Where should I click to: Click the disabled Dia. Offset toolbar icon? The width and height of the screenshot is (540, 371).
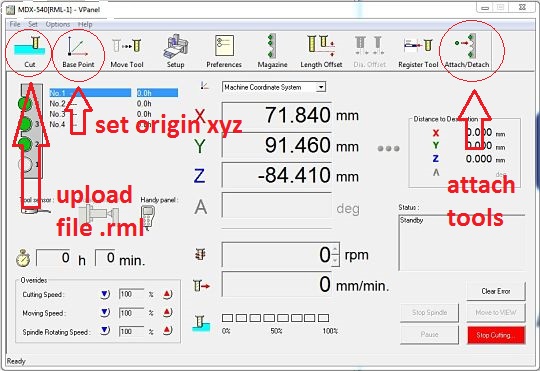[x=370, y=51]
